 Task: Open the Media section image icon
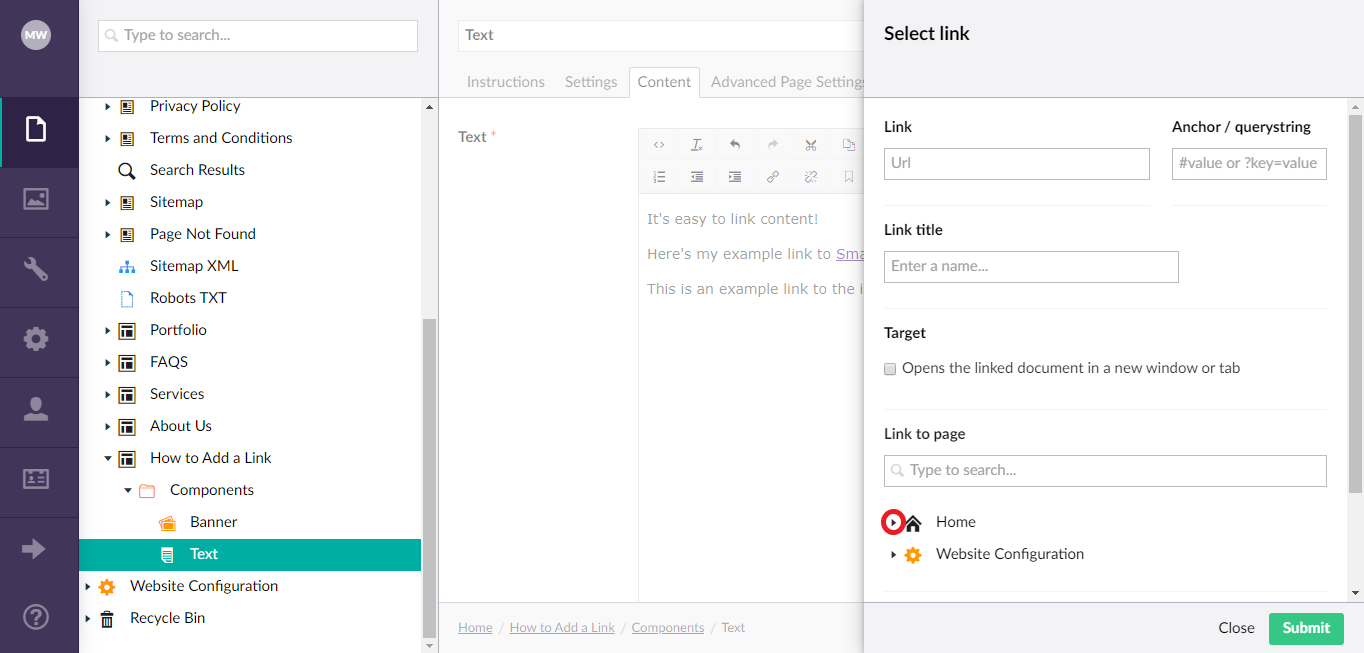pos(36,199)
